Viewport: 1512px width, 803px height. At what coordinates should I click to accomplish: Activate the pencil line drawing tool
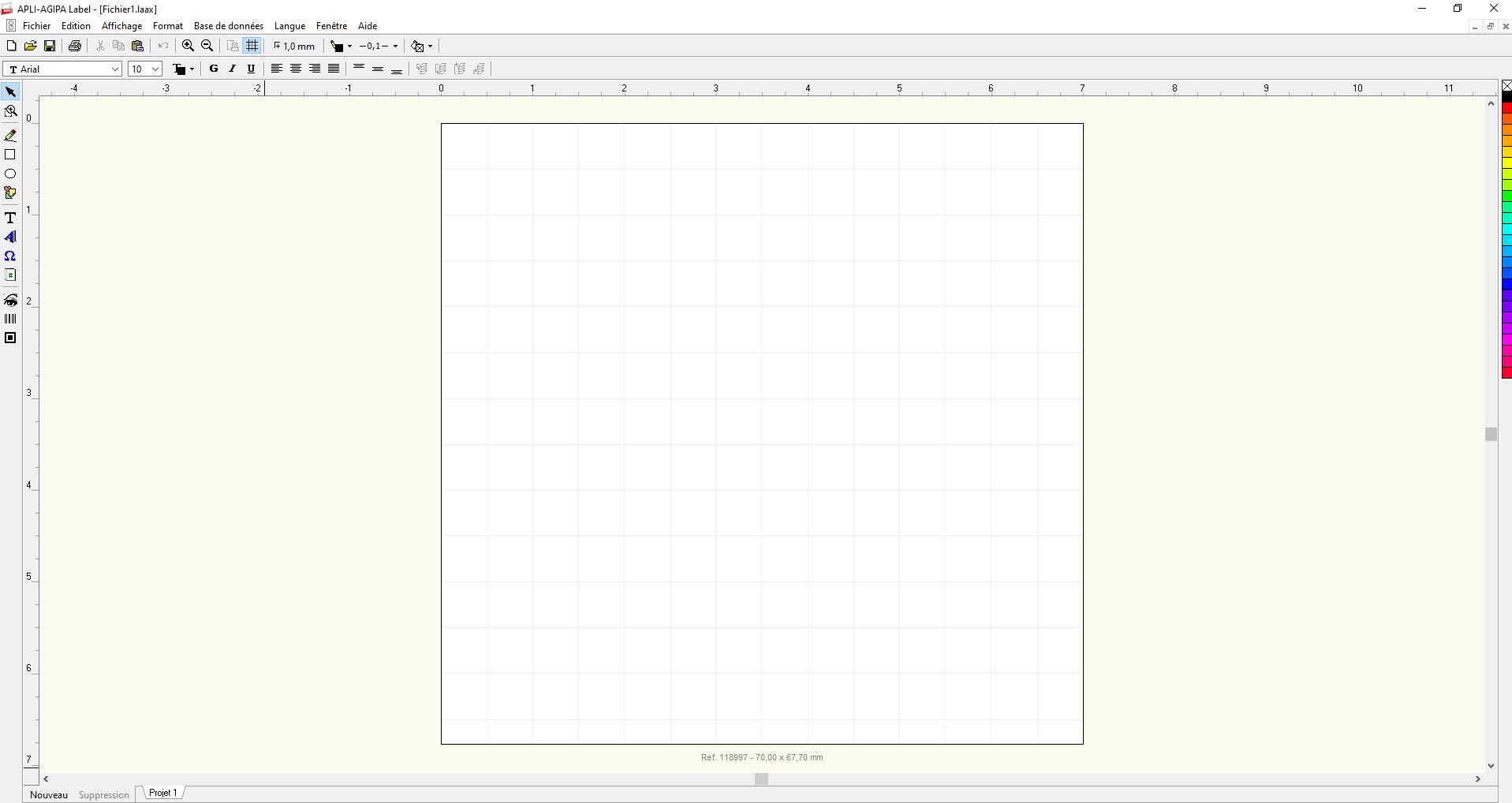[10, 136]
